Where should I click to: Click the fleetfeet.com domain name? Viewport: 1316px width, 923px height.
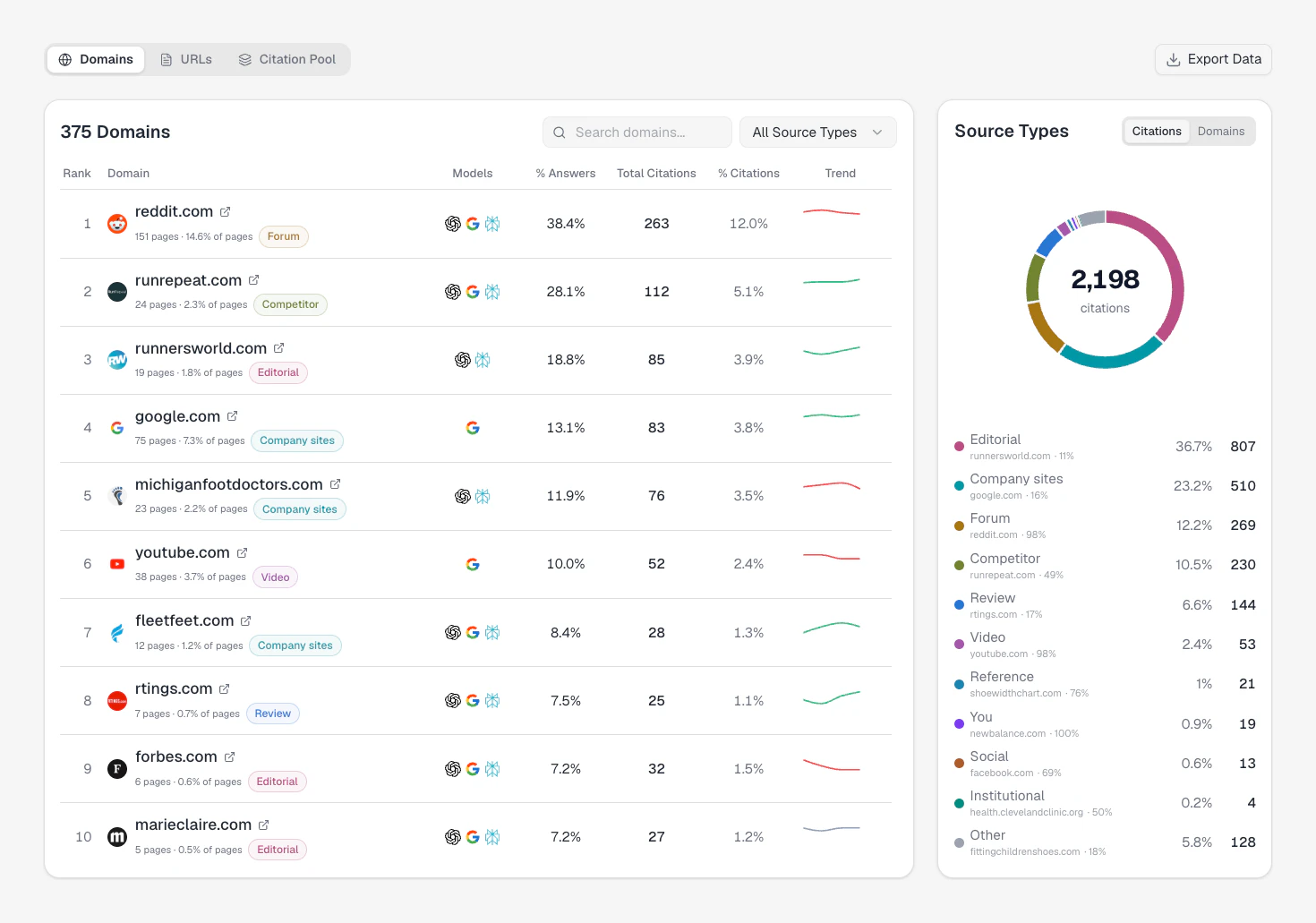pyautogui.click(x=184, y=621)
